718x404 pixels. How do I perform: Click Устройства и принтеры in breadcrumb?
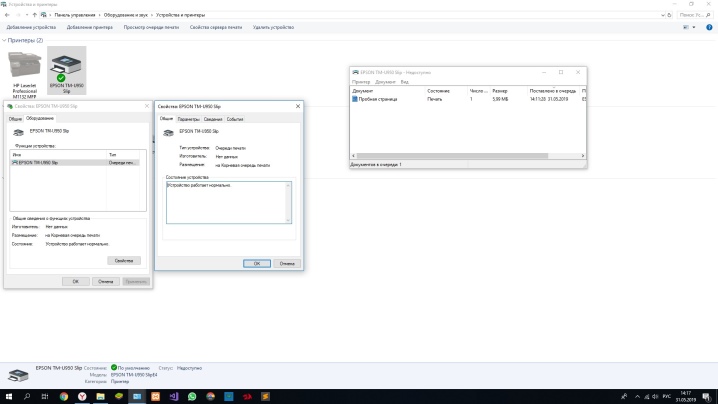tap(180, 15)
